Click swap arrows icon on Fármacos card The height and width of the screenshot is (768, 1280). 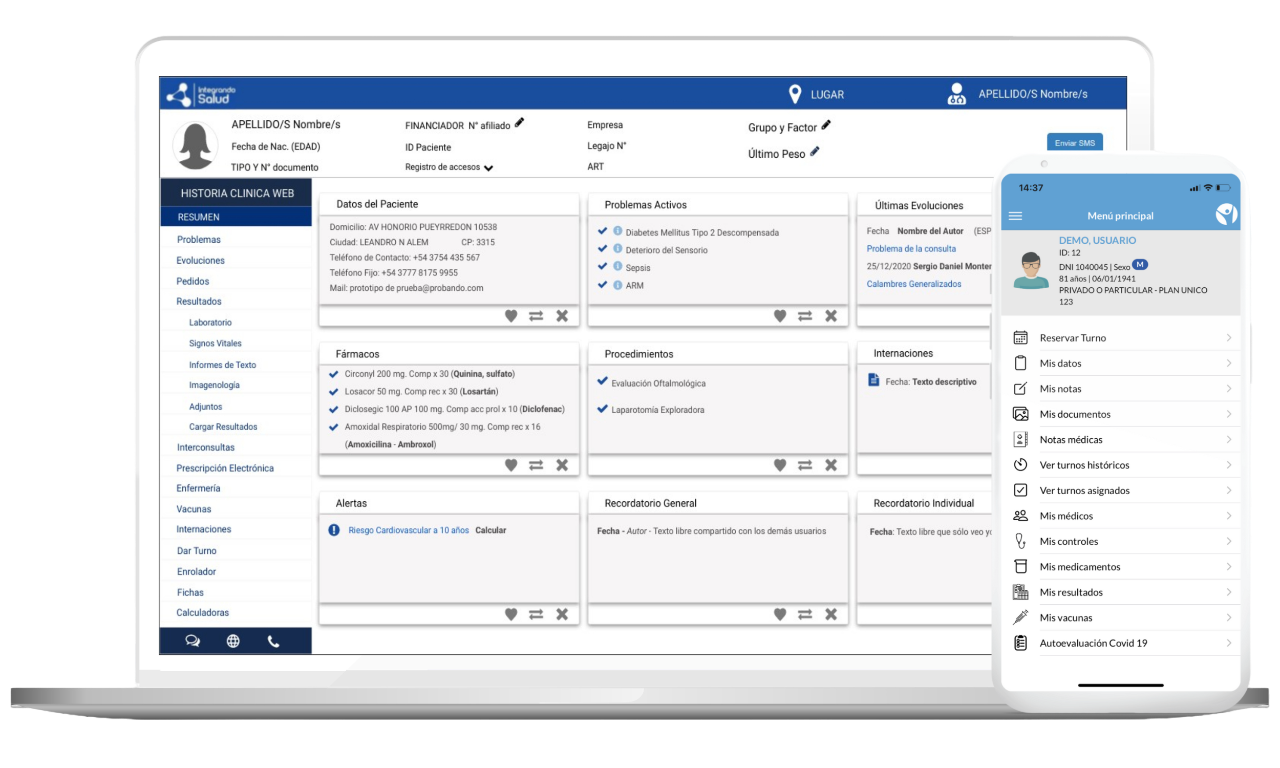[536, 465]
